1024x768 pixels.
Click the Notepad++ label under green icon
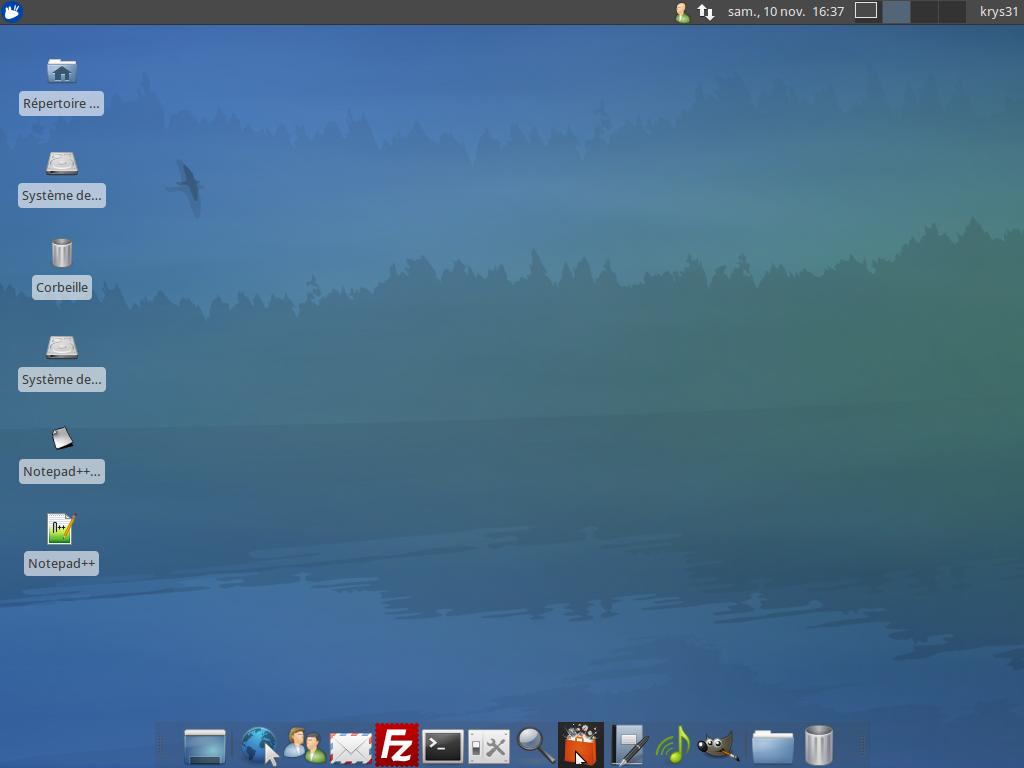61,564
